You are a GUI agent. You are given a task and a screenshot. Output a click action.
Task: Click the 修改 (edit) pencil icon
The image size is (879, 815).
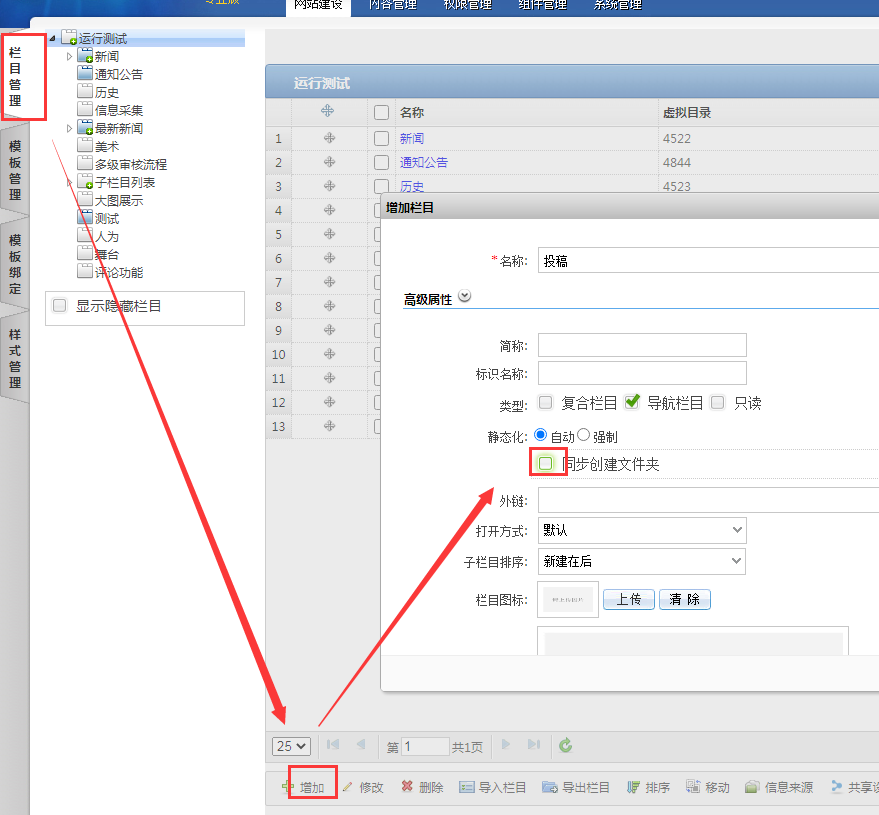[347, 787]
